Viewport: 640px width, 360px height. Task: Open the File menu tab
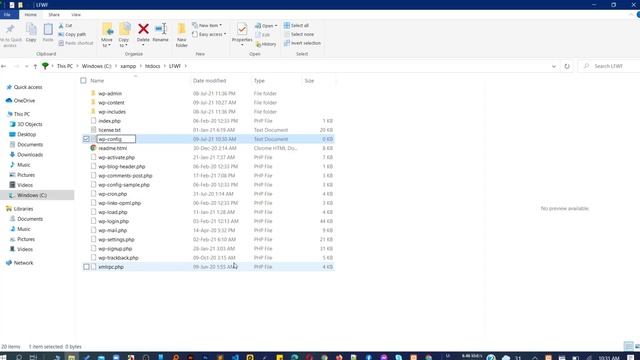[7, 15]
